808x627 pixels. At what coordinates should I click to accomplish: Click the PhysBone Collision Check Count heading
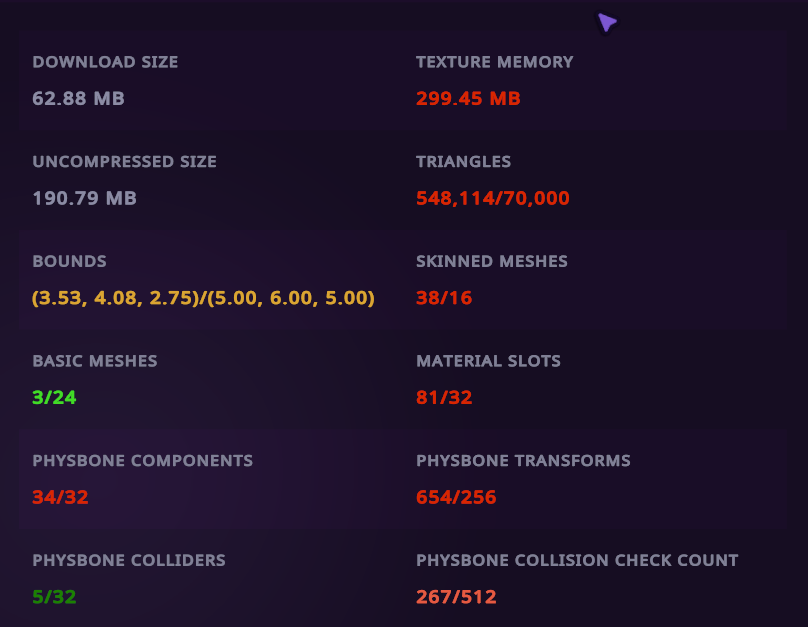[x=577, y=561]
